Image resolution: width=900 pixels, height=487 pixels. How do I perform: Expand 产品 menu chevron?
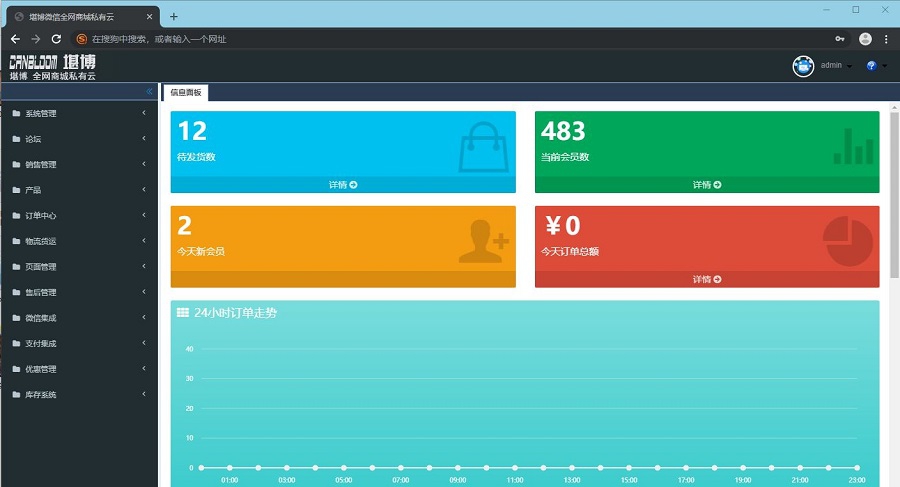click(x=144, y=190)
